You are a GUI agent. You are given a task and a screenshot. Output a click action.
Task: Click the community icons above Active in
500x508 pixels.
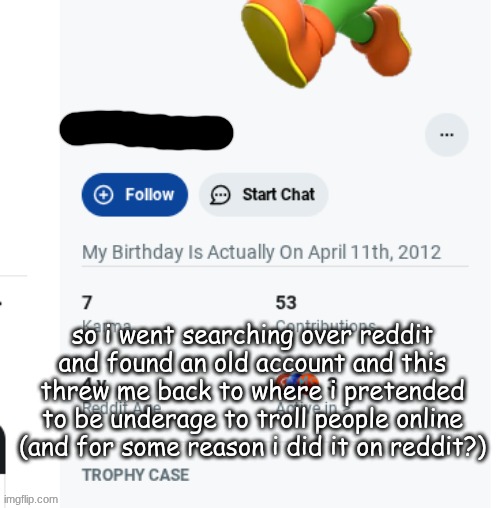click(297, 382)
